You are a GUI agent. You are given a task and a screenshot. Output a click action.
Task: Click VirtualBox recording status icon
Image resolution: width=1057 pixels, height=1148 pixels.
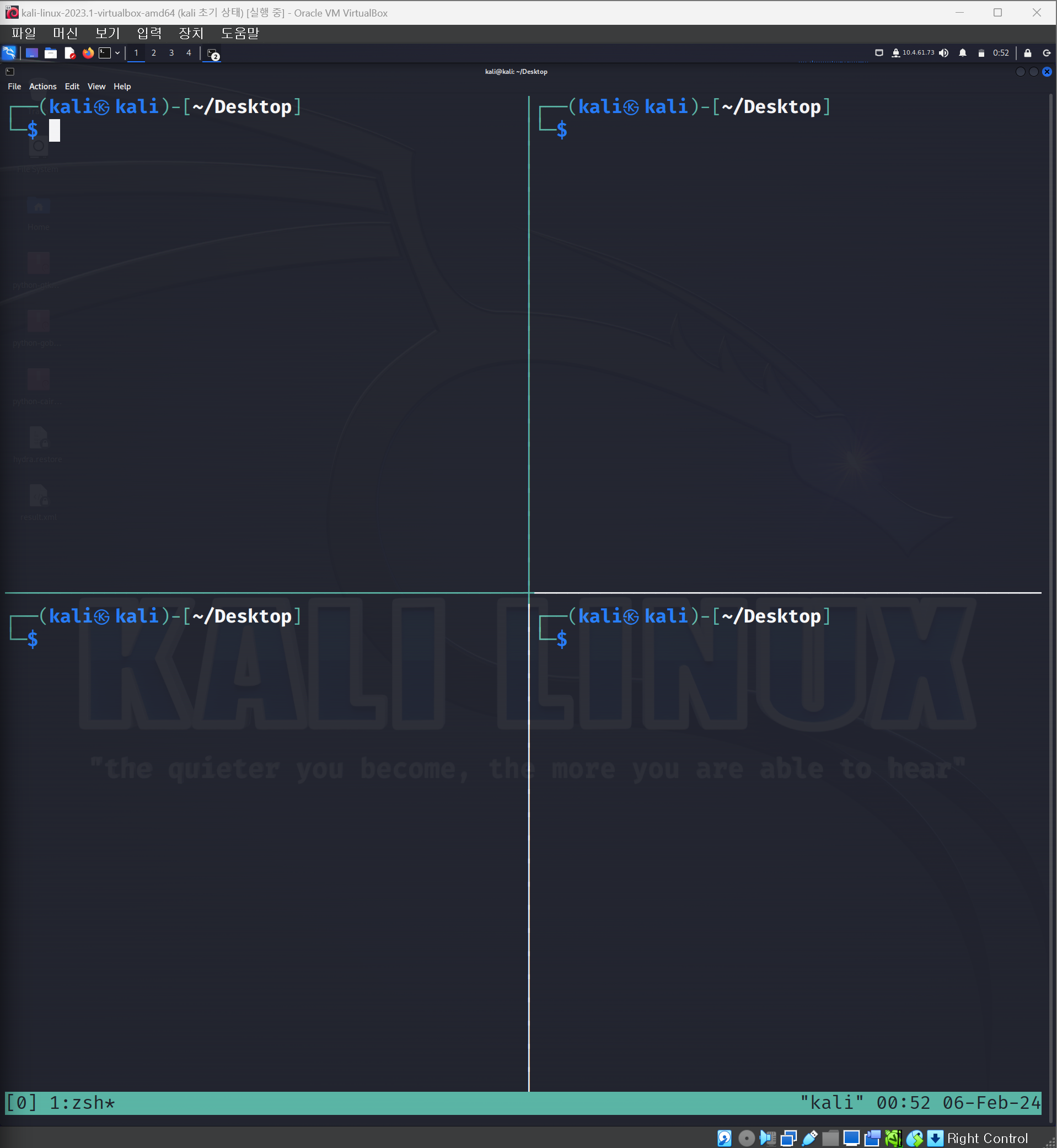pos(872,1138)
